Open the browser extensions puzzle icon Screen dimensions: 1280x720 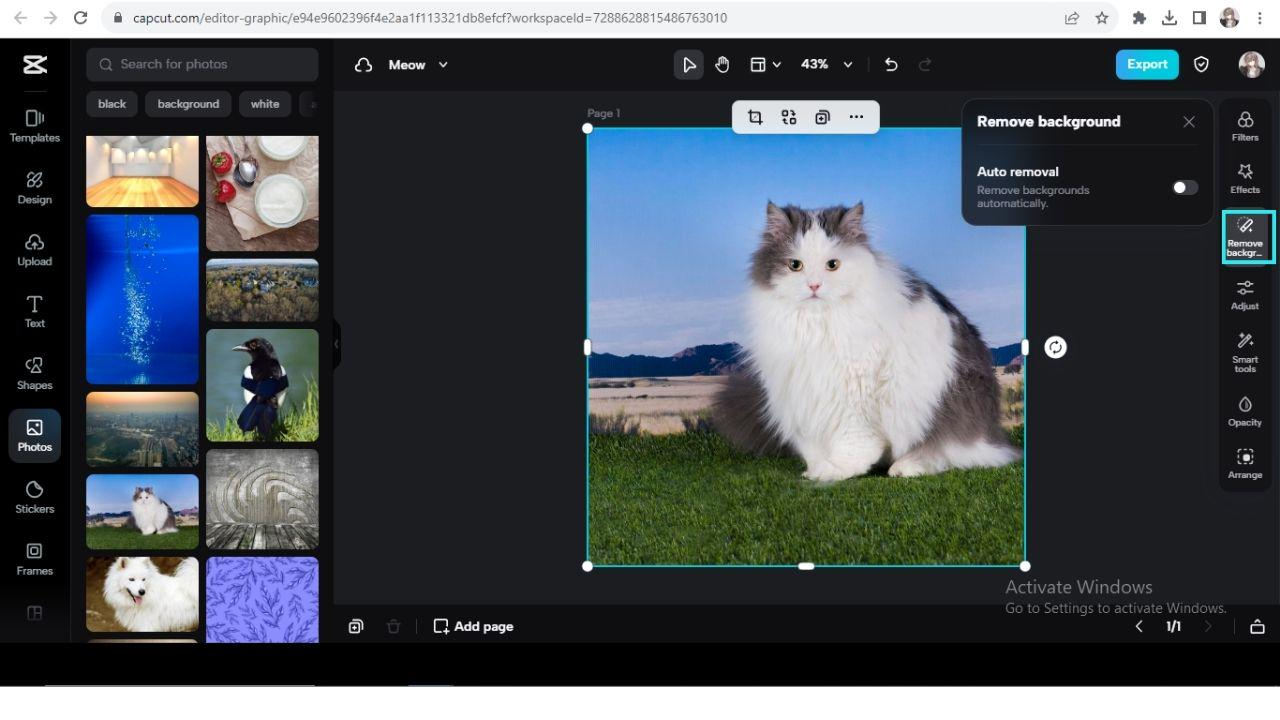point(1138,18)
